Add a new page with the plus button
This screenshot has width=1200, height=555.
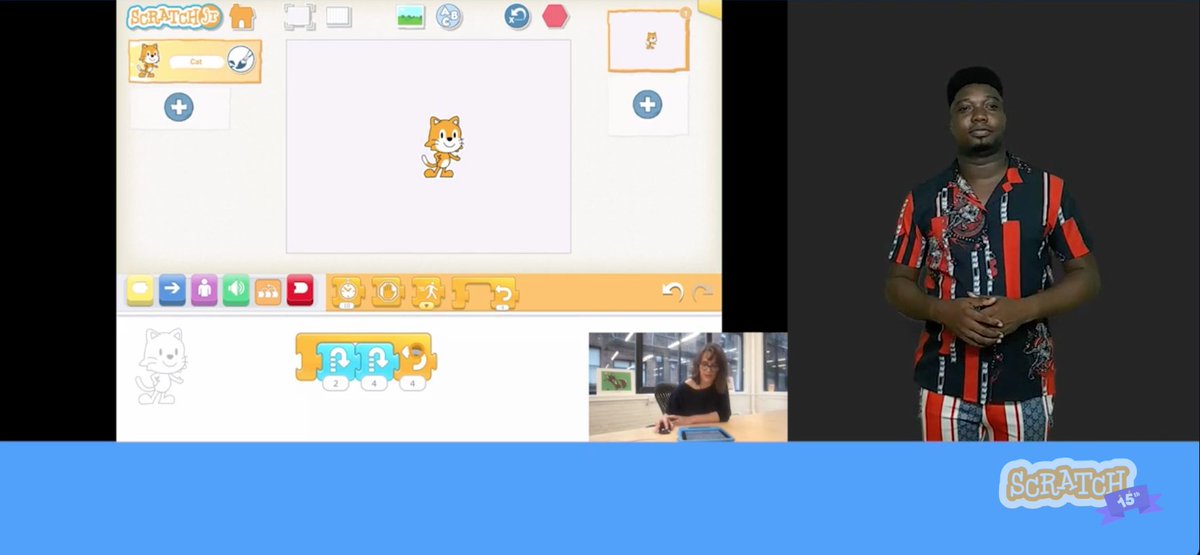(x=647, y=104)
